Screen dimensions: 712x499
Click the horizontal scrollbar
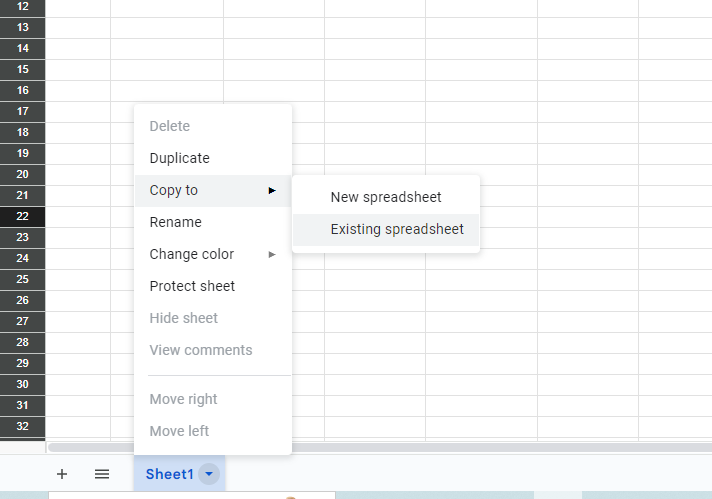coord(380,447)
